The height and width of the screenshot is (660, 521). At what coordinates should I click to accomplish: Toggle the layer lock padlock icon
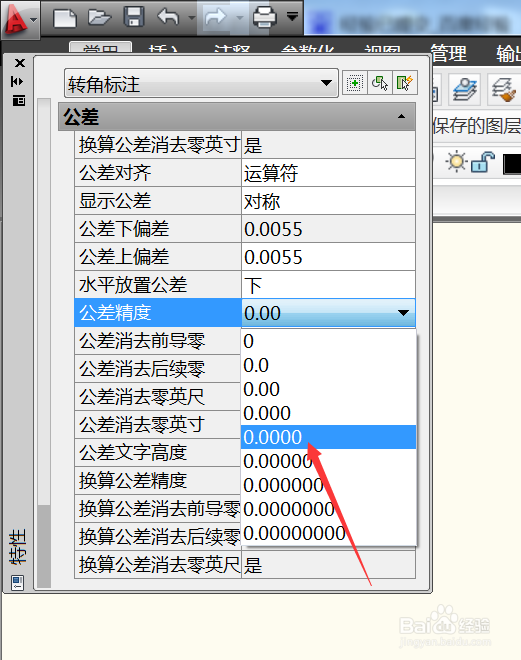(x=482, y=162)
